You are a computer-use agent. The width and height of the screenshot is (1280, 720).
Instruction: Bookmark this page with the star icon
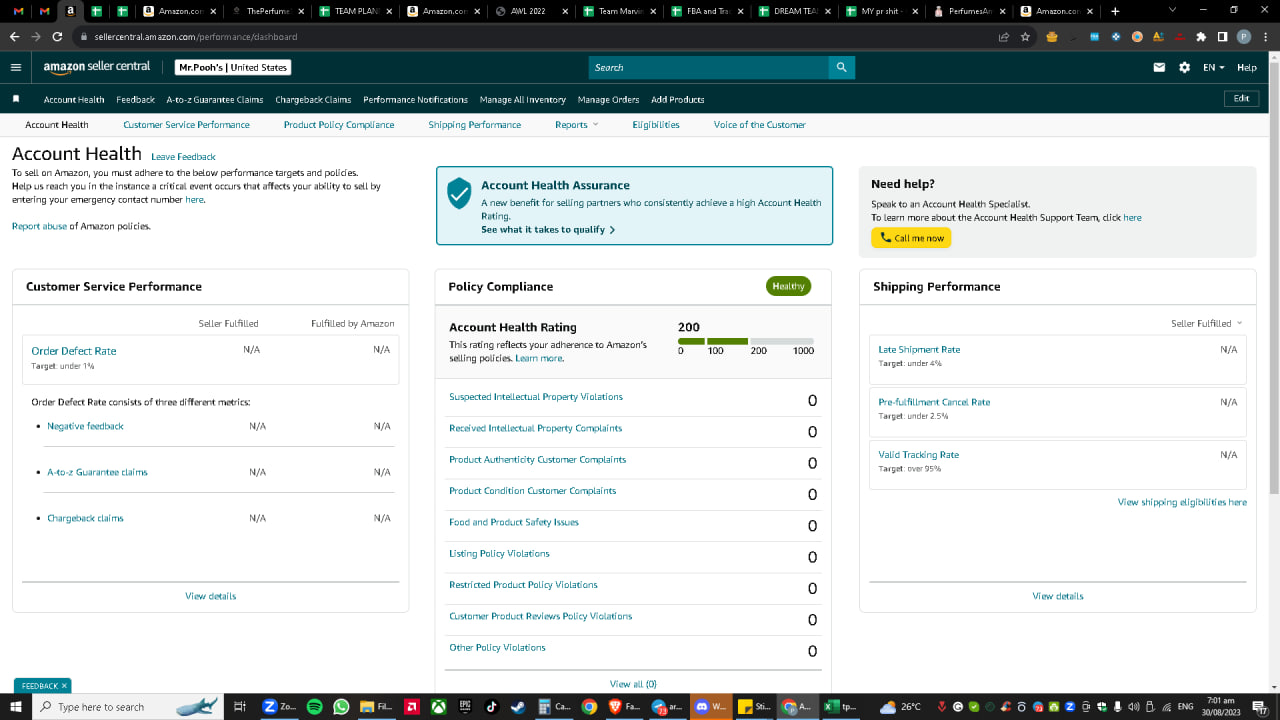pyautogui.click(x=1025, y=37)
